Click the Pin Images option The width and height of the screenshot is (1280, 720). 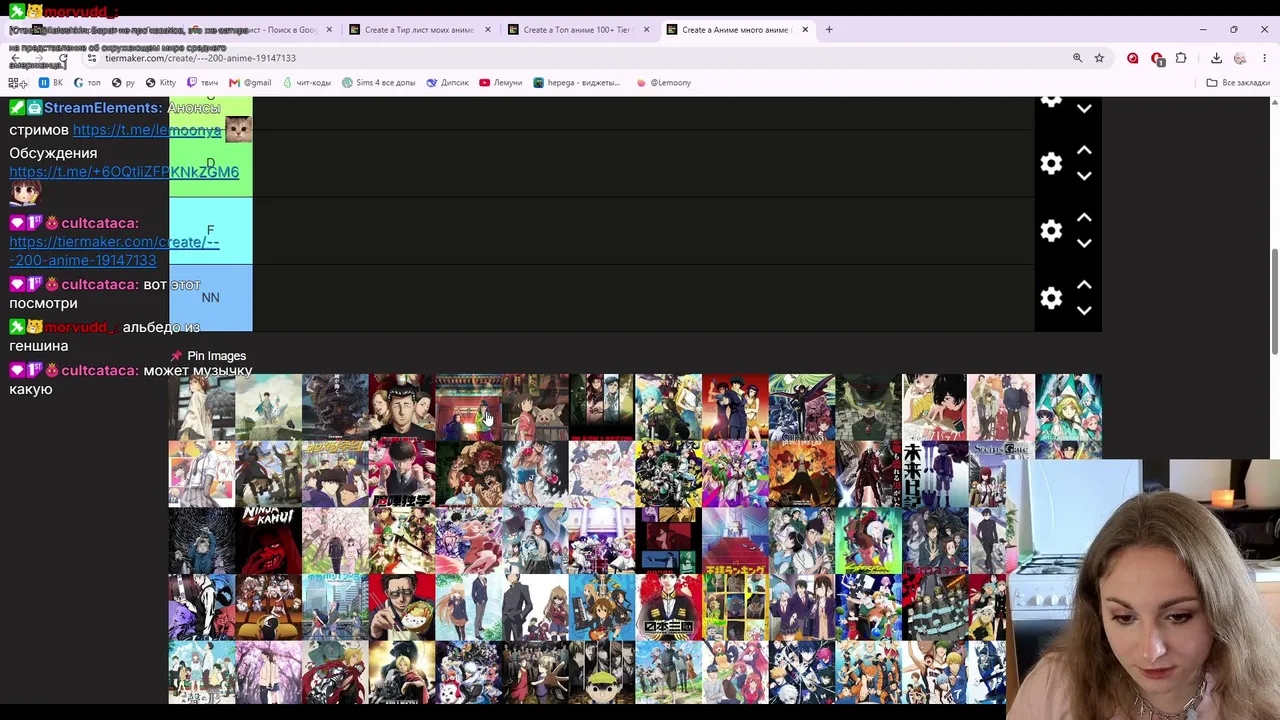point(208,356)
